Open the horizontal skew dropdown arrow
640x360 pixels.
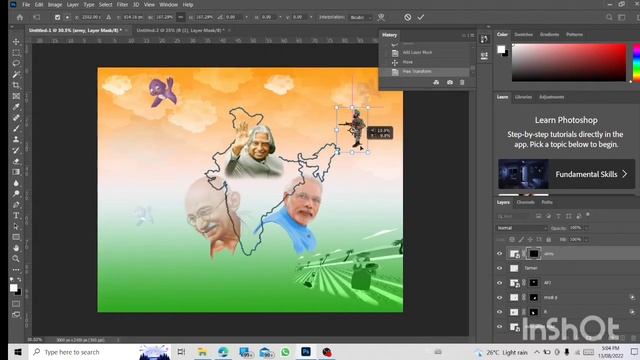click(x=280, y=18)
